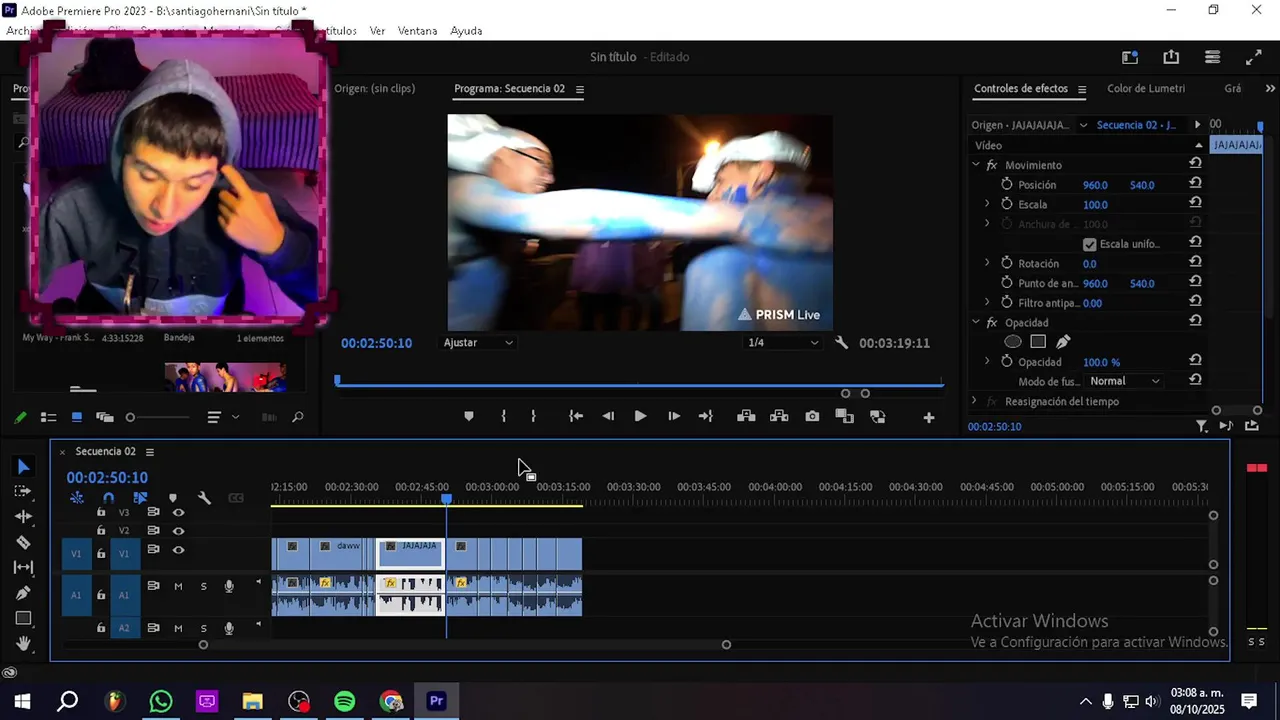Select the Rectangle tool
1280x720 pixels.
click(24, 618)
